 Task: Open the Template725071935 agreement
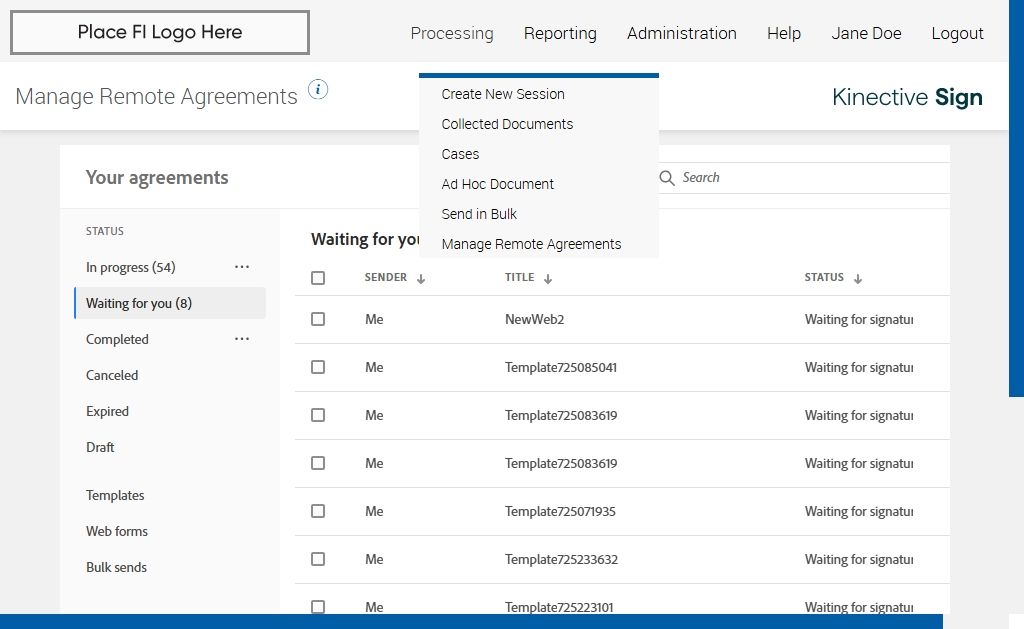tap(560, 511)
